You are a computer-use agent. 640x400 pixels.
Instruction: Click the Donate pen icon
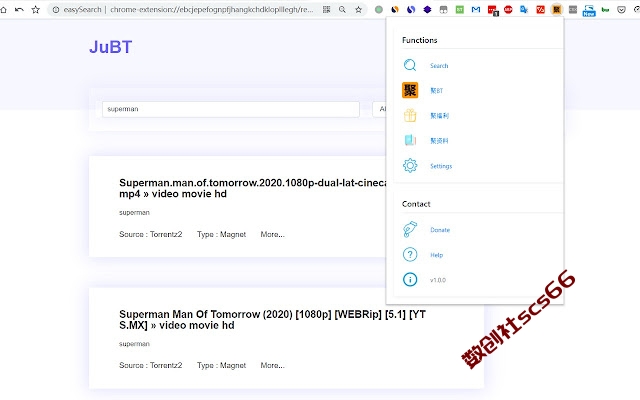(410, 229)
